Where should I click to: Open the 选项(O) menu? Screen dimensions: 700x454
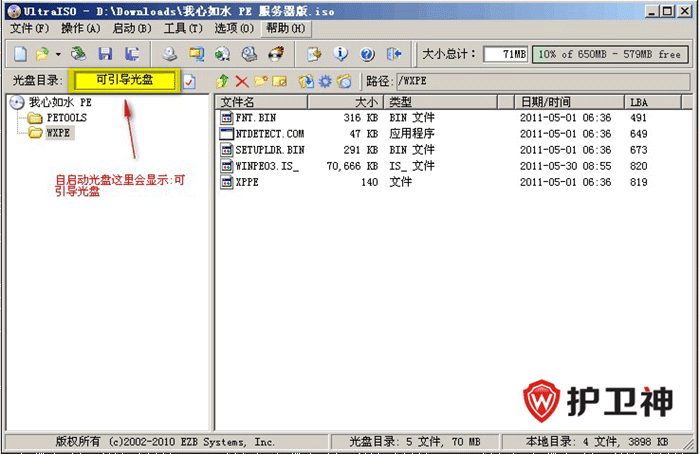click(234, 29)
